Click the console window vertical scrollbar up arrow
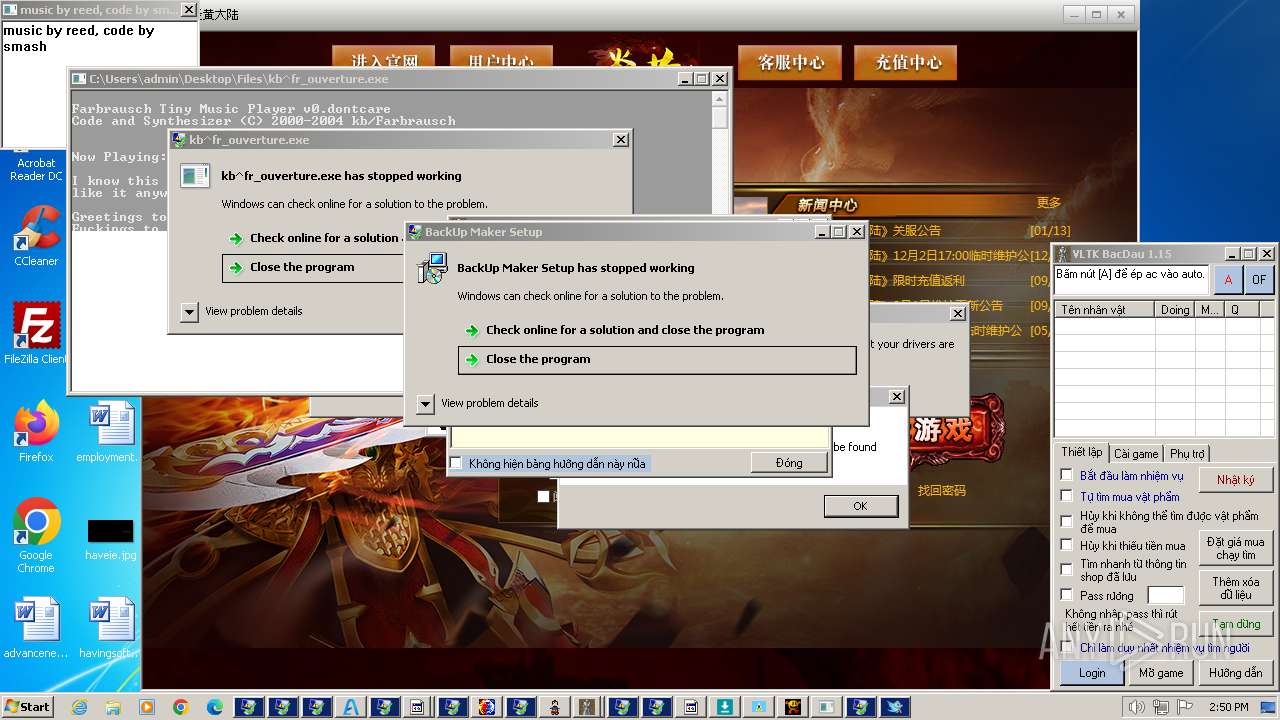The height and width of the screenshot is (720, 1280). [x=719, y=100]
